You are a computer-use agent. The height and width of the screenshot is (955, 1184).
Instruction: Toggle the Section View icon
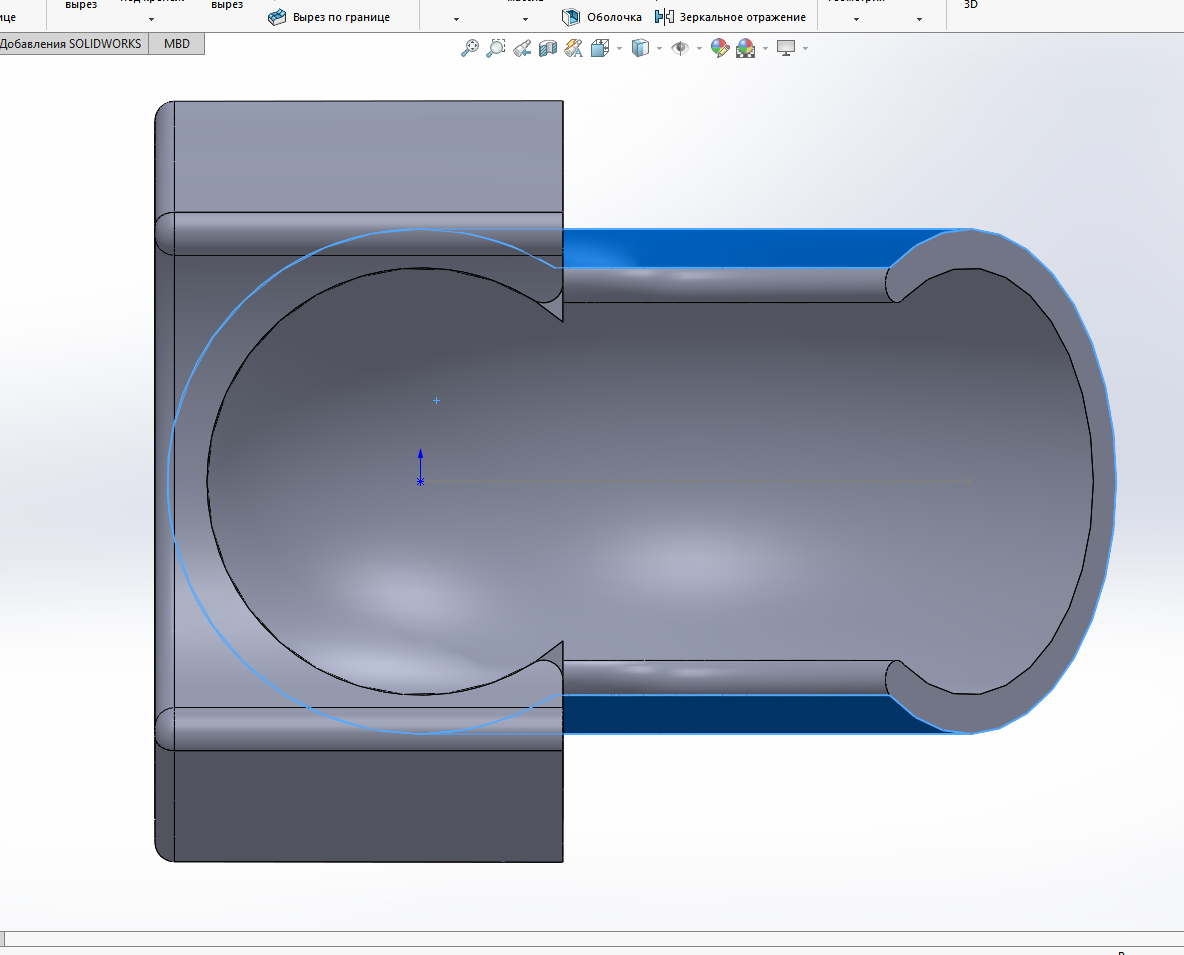(547, 48)
